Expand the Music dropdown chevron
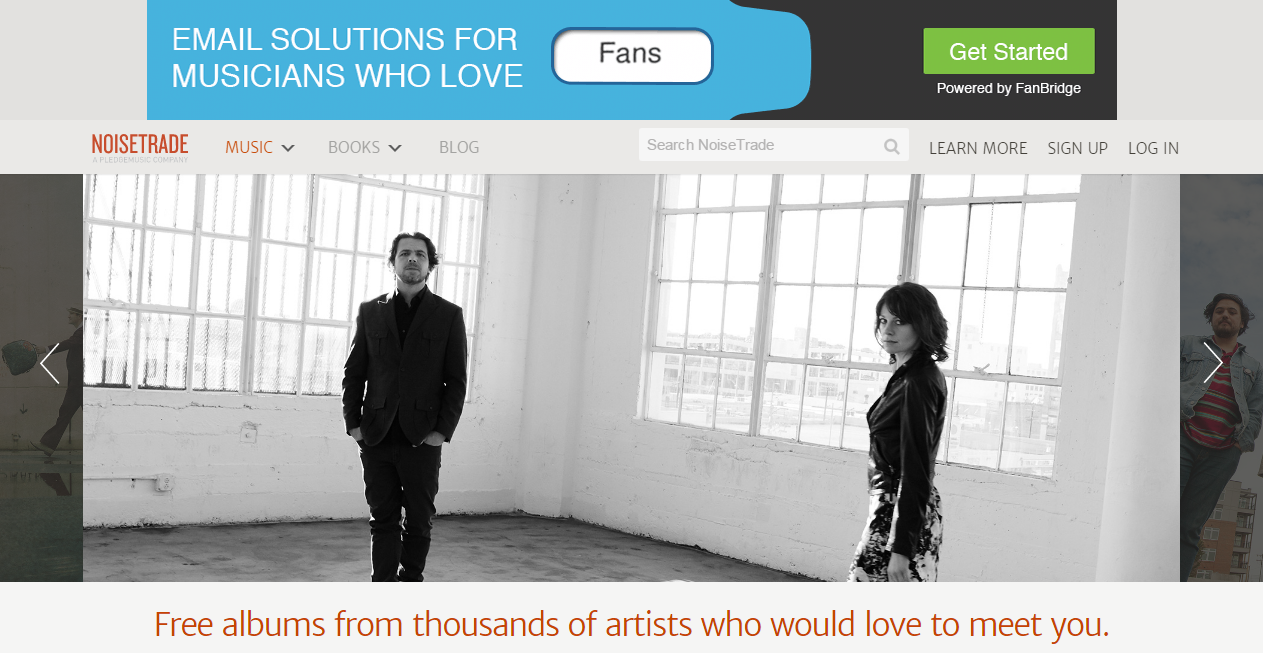The width and height of the screenshot is (1263, 653). point(288,148)
